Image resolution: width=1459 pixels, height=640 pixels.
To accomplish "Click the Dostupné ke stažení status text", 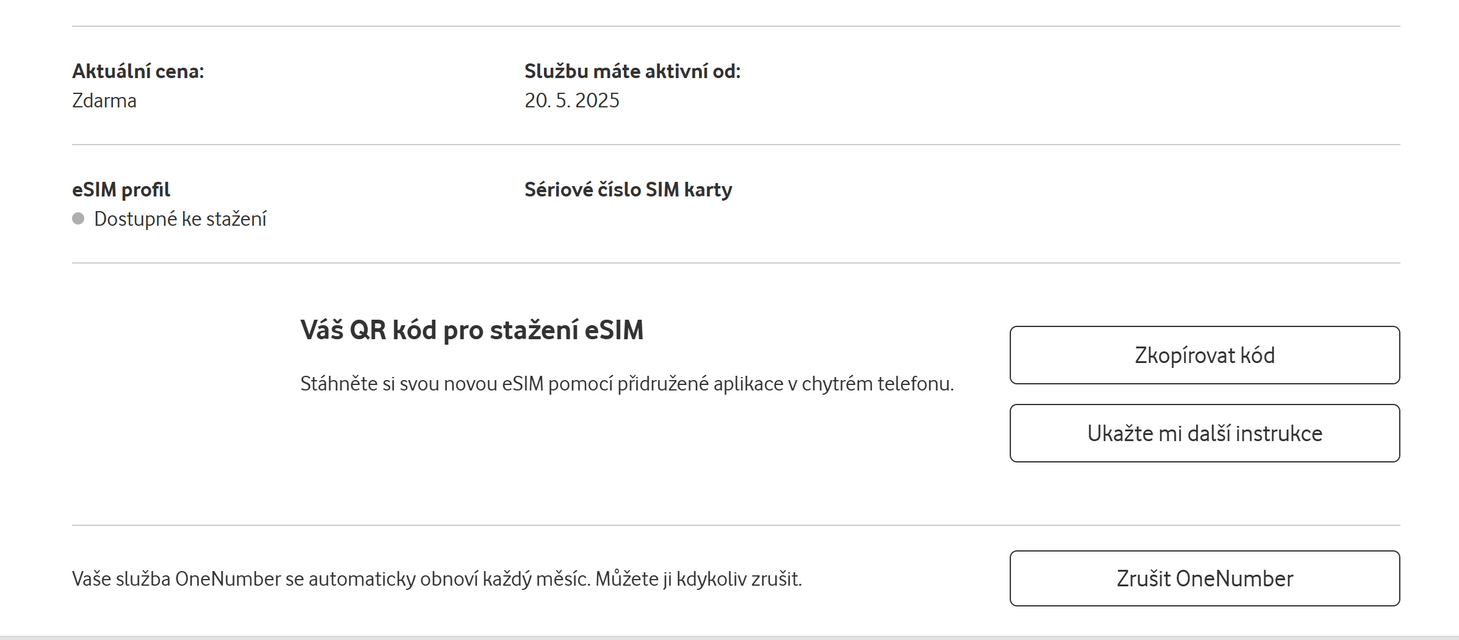I will [x=180, y=219].
